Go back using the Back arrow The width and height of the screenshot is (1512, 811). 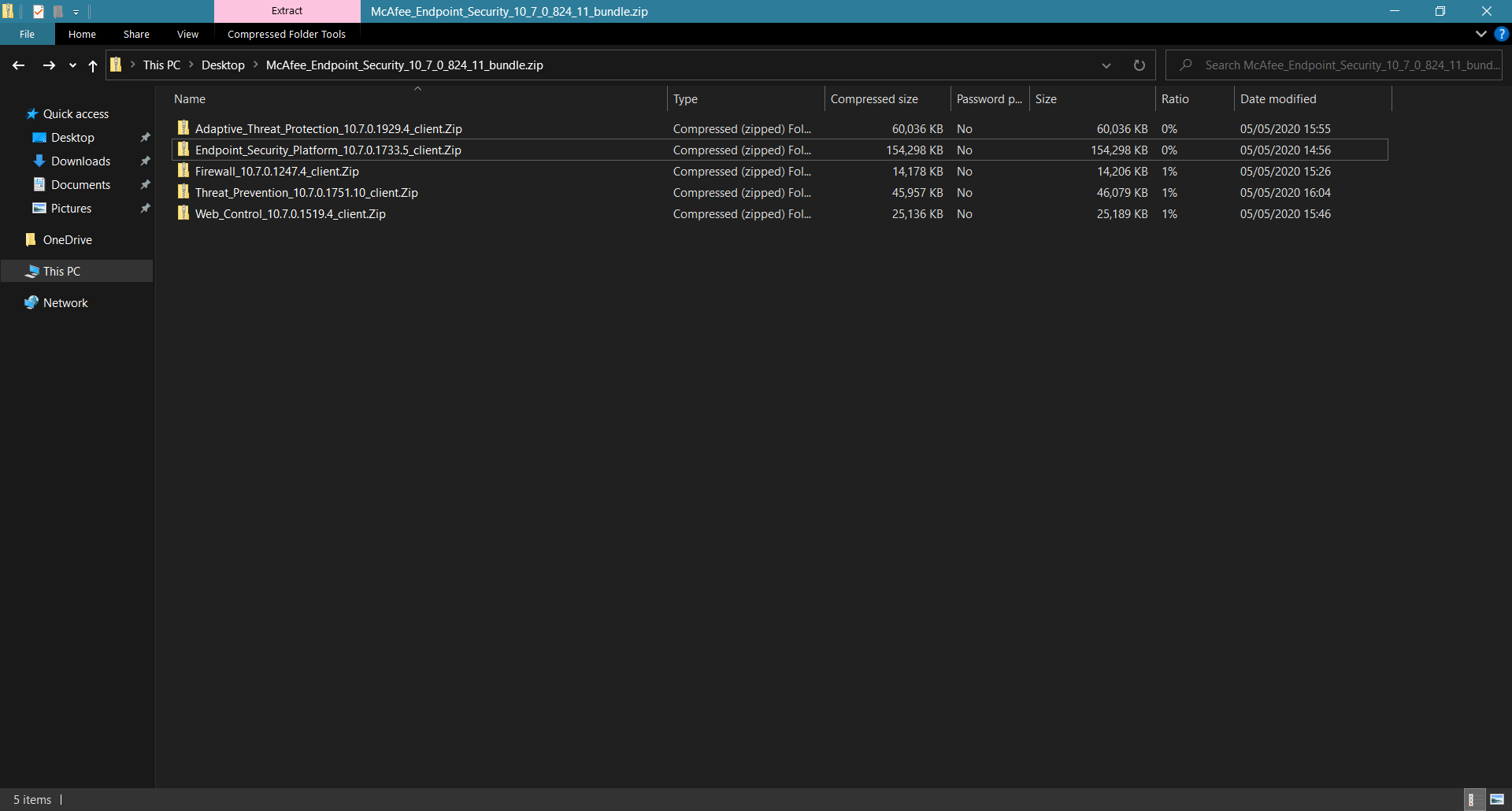coord(19,65)
